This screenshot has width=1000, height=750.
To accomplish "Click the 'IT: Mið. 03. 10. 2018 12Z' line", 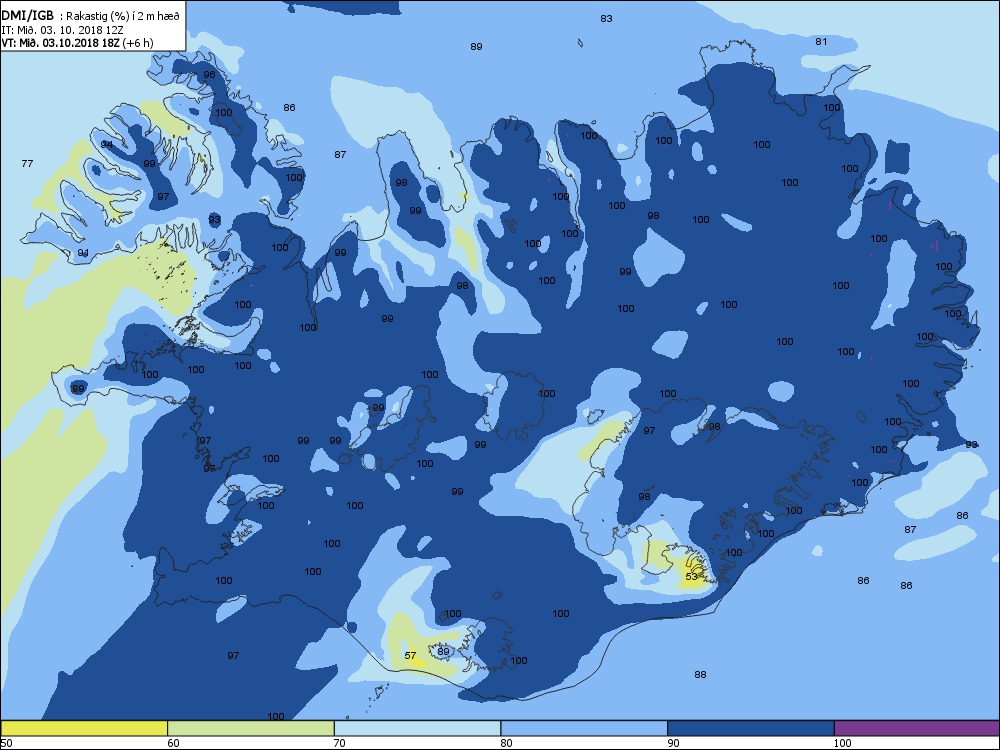I will pyautogui.click(x=62, y=30).
